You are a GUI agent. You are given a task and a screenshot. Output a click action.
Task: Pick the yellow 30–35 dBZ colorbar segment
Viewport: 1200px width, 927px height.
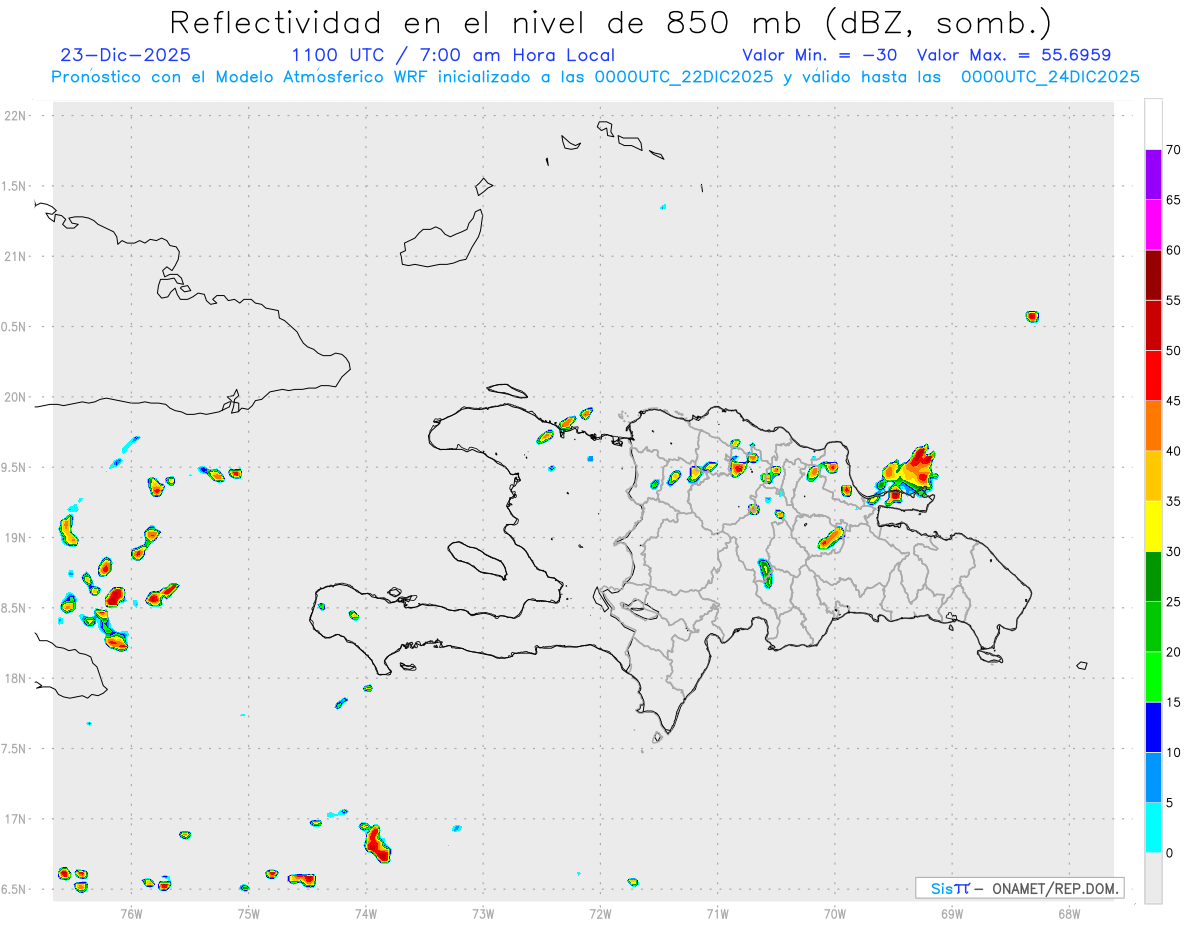click(x=1153, y=526)
